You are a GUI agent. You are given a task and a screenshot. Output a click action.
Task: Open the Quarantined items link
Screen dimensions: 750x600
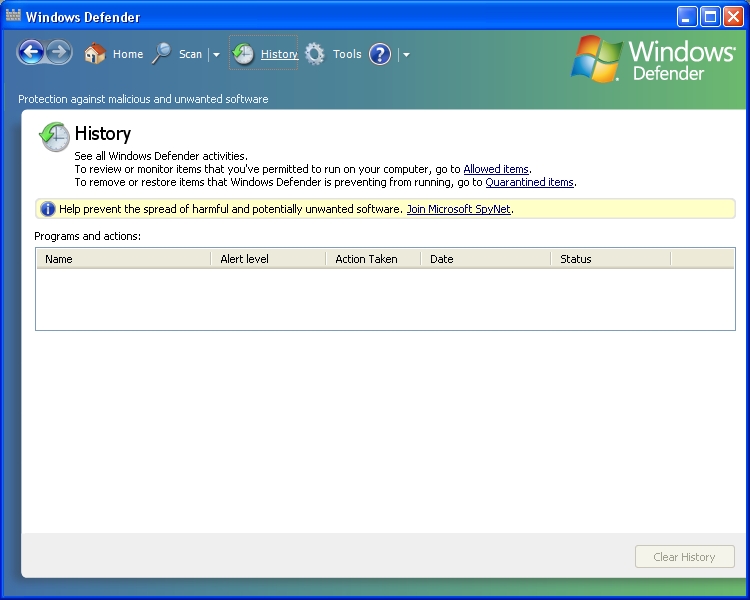[x=529, y=182]
